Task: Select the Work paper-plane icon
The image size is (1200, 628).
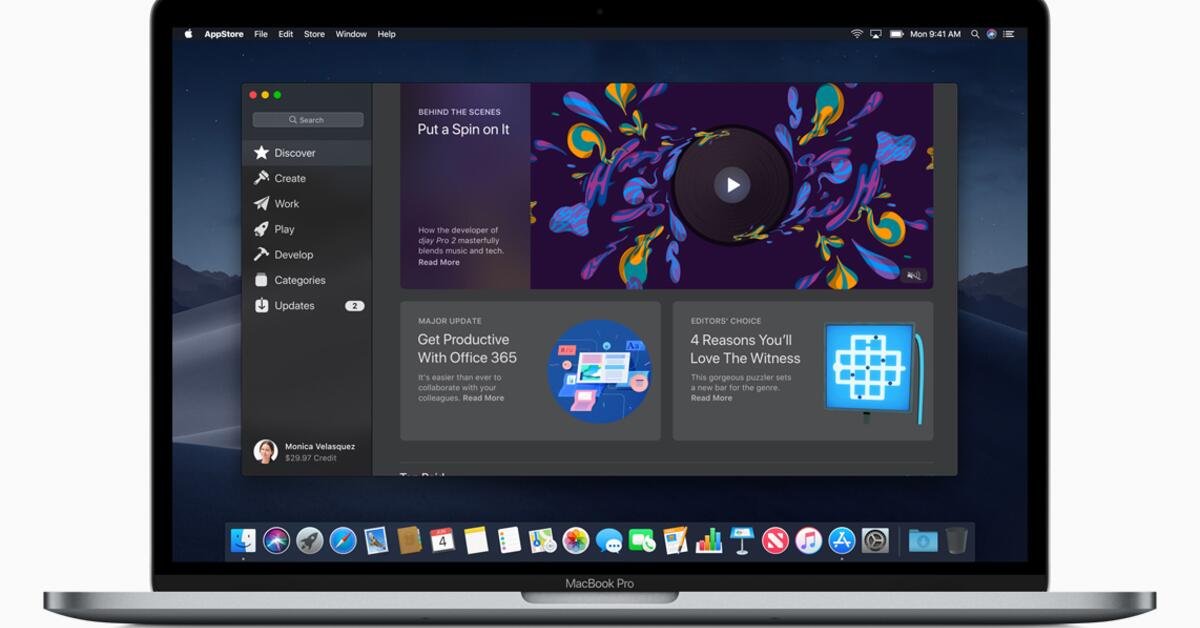Action: pos(262,203)
